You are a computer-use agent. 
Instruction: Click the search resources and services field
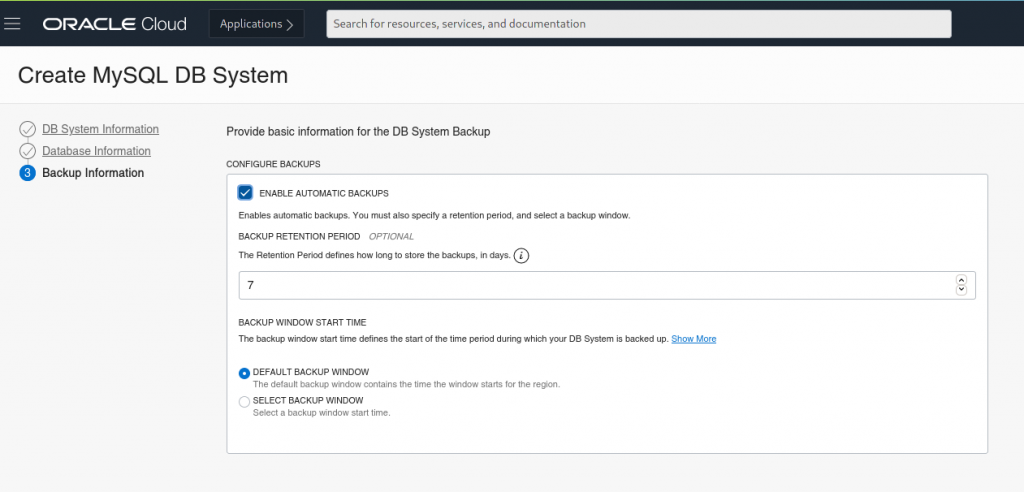[639, 24]
